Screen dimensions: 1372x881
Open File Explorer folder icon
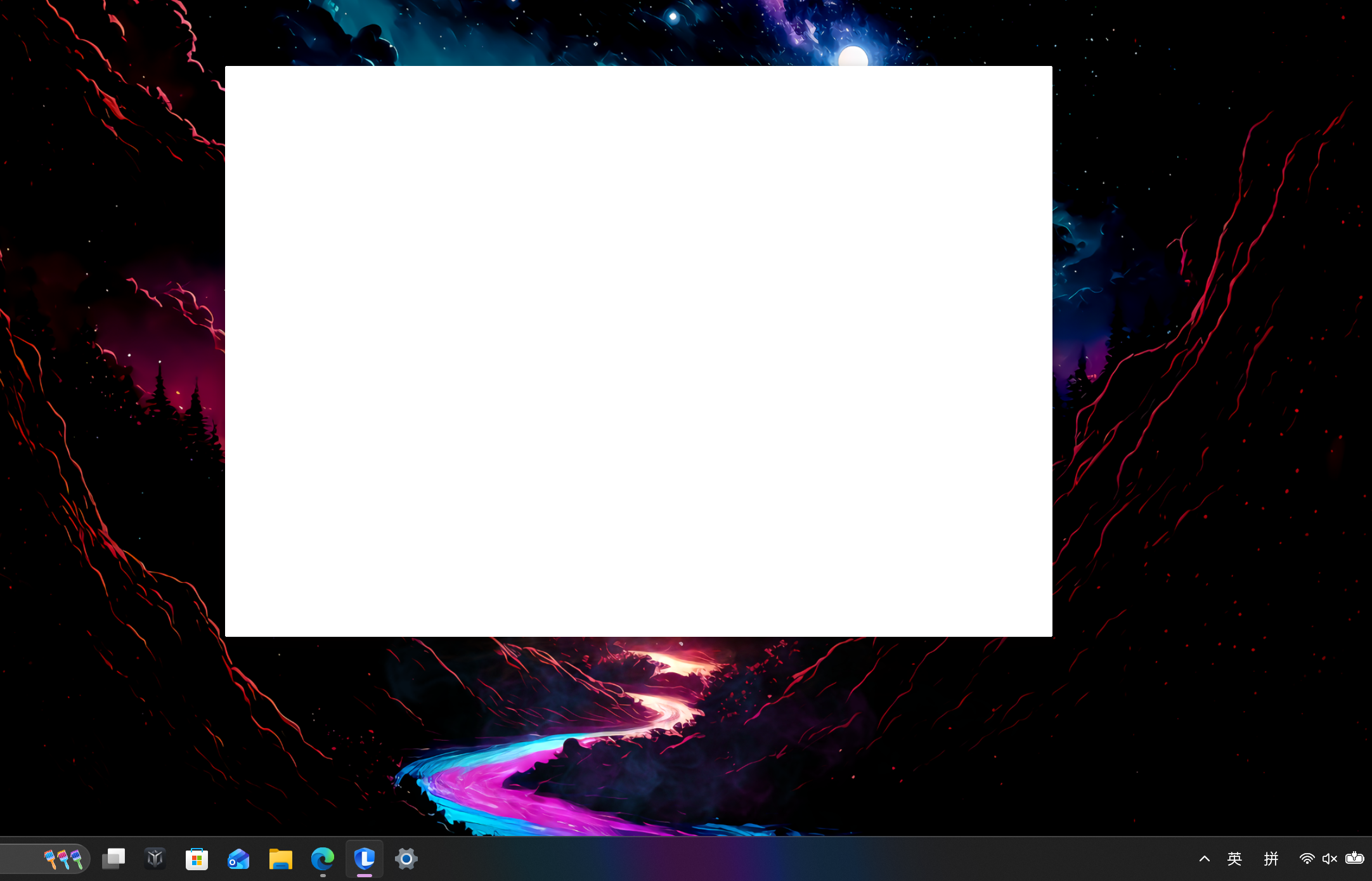281,859
